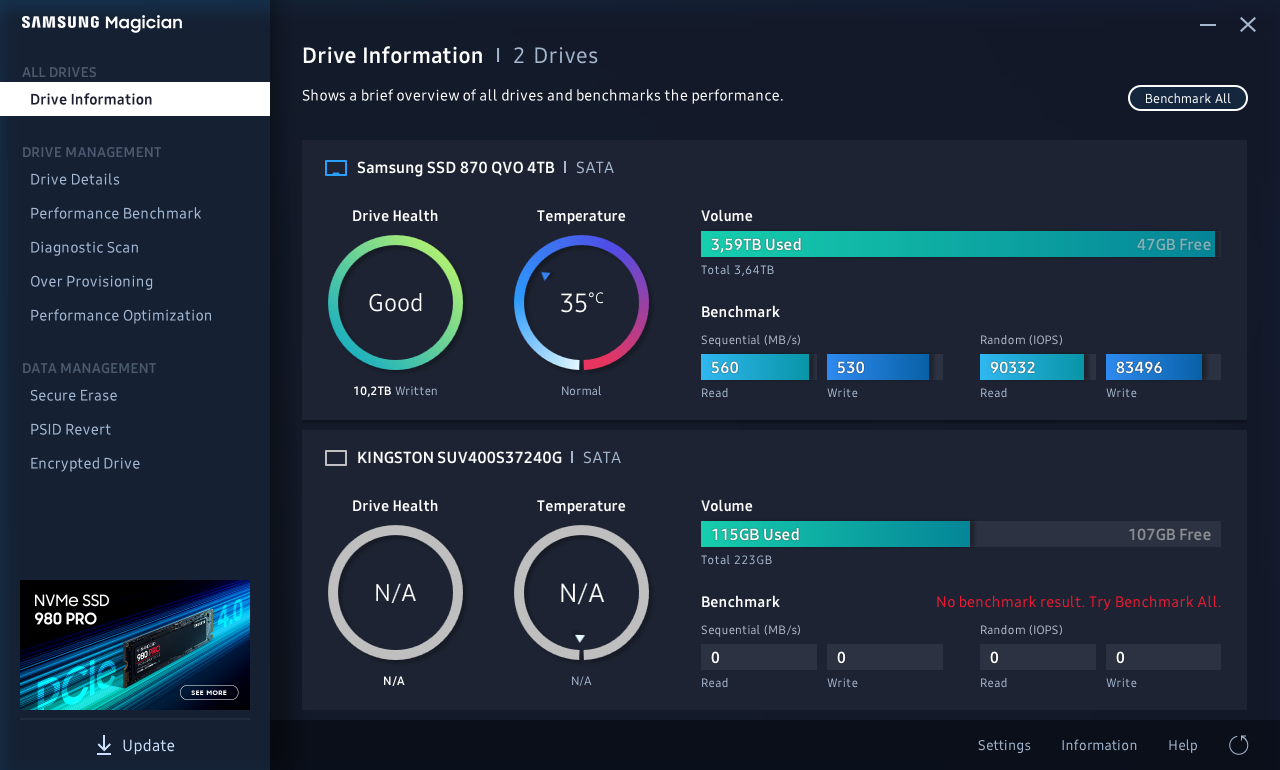The image size is (1280, 770).
Task: Click the Kingston Drive Health N/A gauge
Action: coord(395,593)
